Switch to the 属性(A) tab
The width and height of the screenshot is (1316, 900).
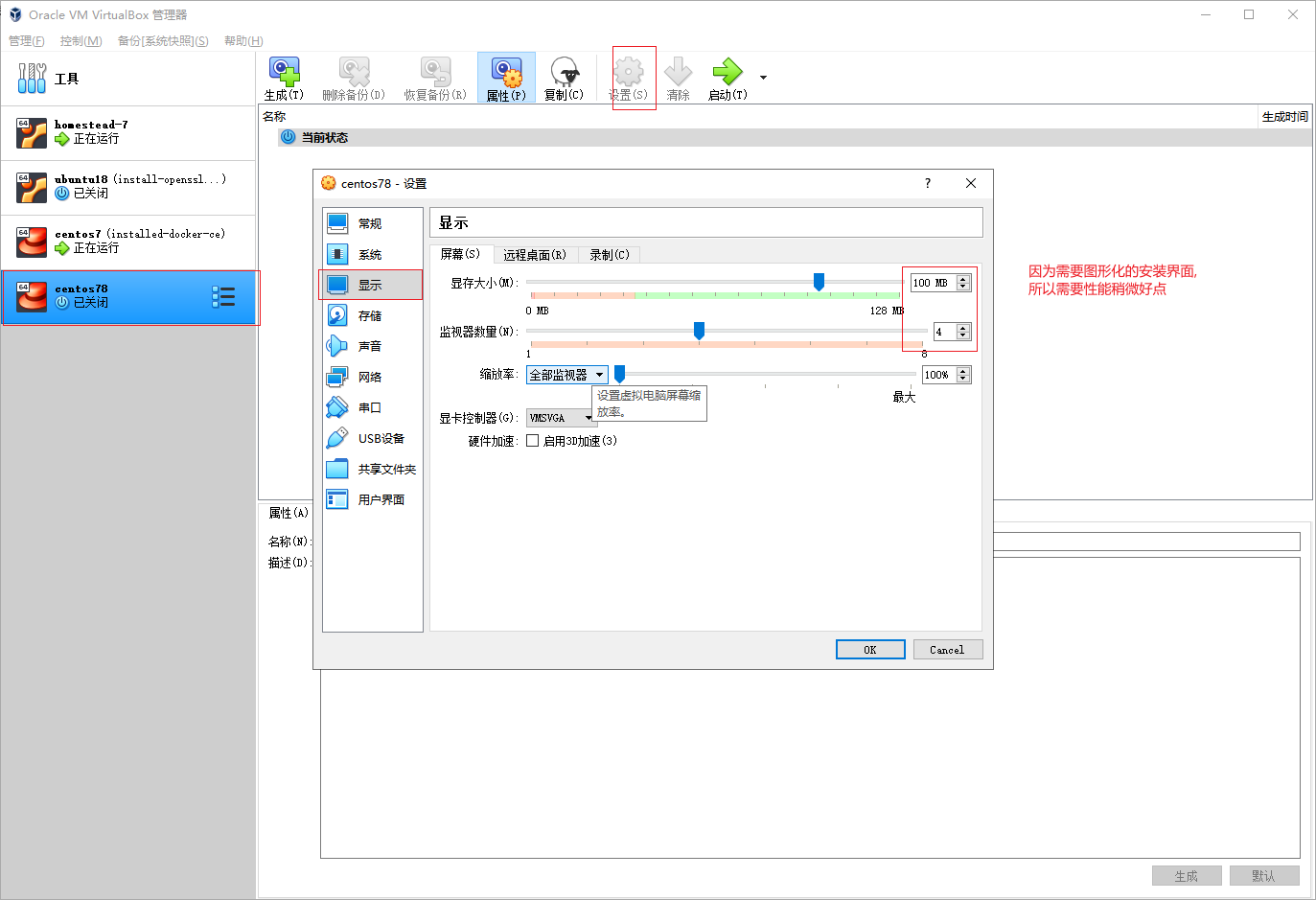[x=289, y=513]
